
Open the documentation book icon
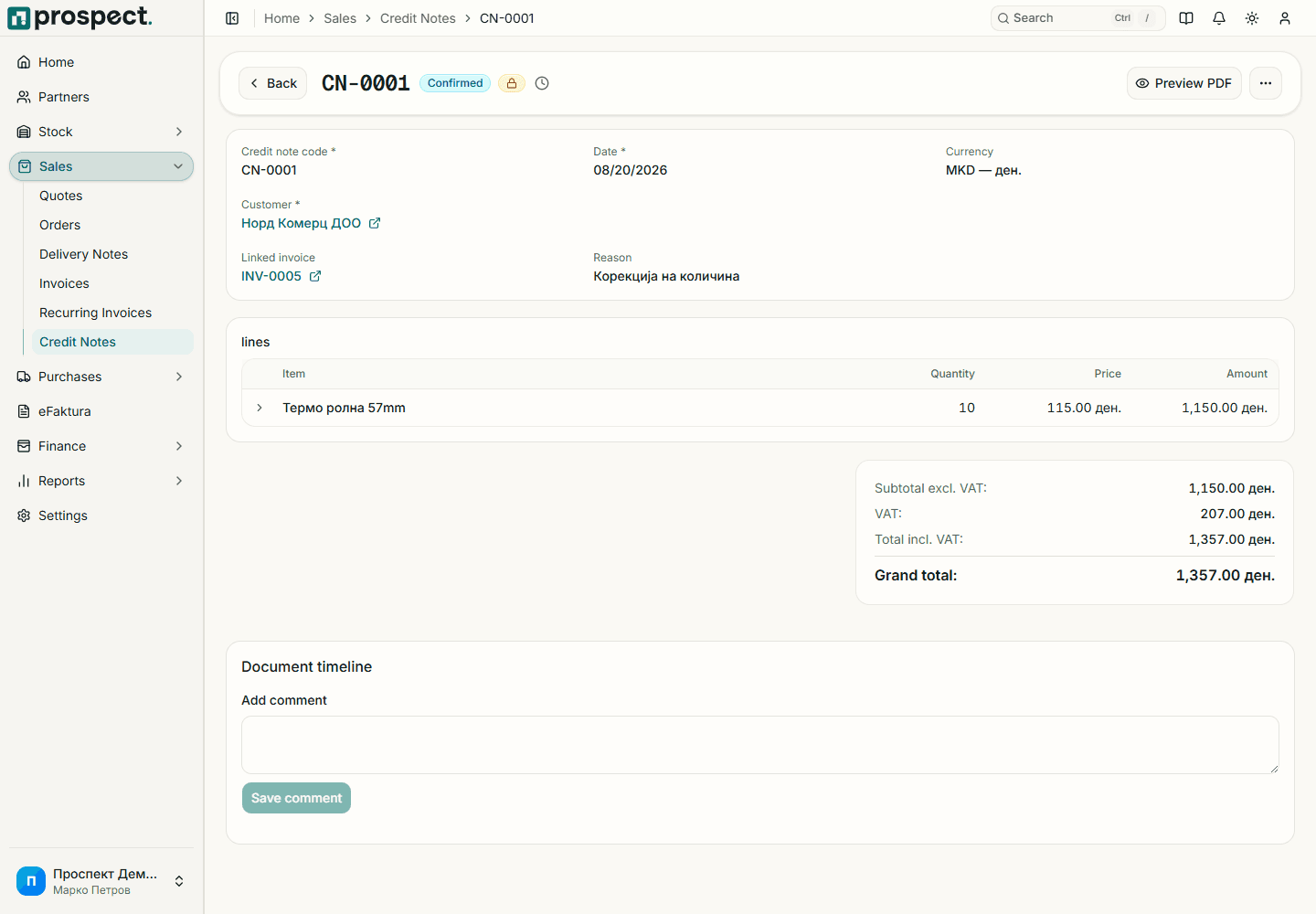[x=1186, y=18]
